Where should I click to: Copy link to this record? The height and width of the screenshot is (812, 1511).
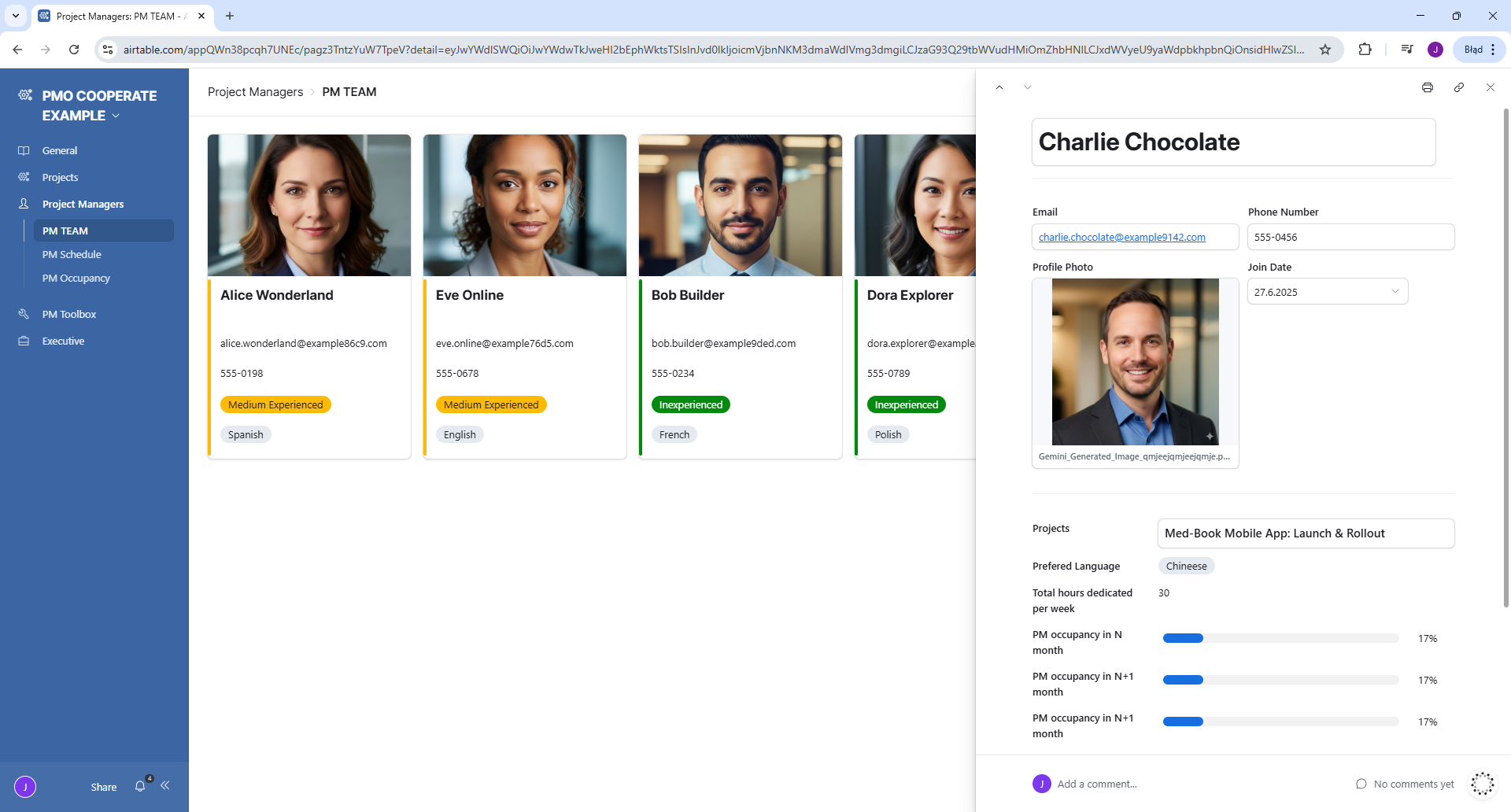click(1458, 87)
